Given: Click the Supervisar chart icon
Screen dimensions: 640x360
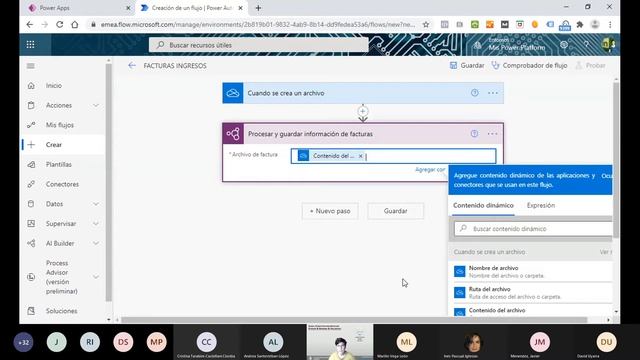Looking at the screenshot, I should (31, 224).
